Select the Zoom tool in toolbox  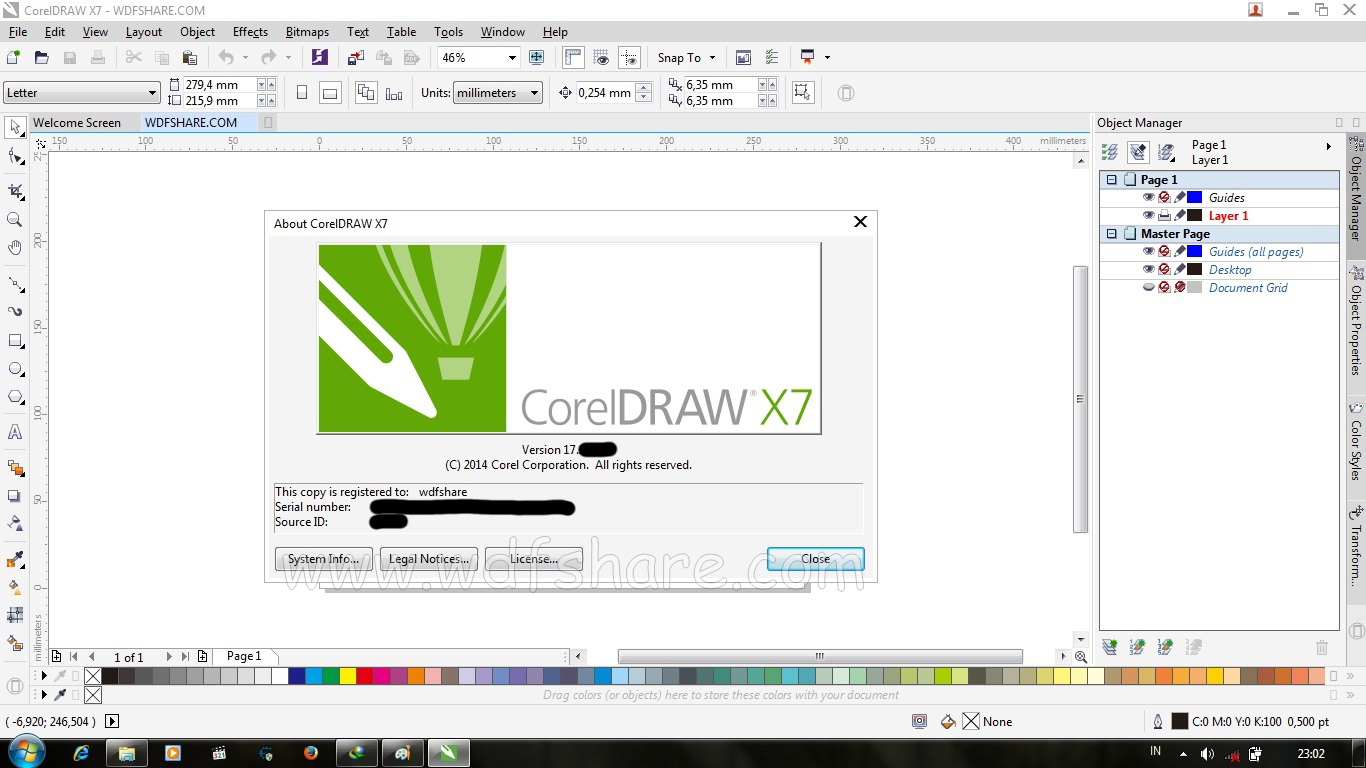(15, 219)
